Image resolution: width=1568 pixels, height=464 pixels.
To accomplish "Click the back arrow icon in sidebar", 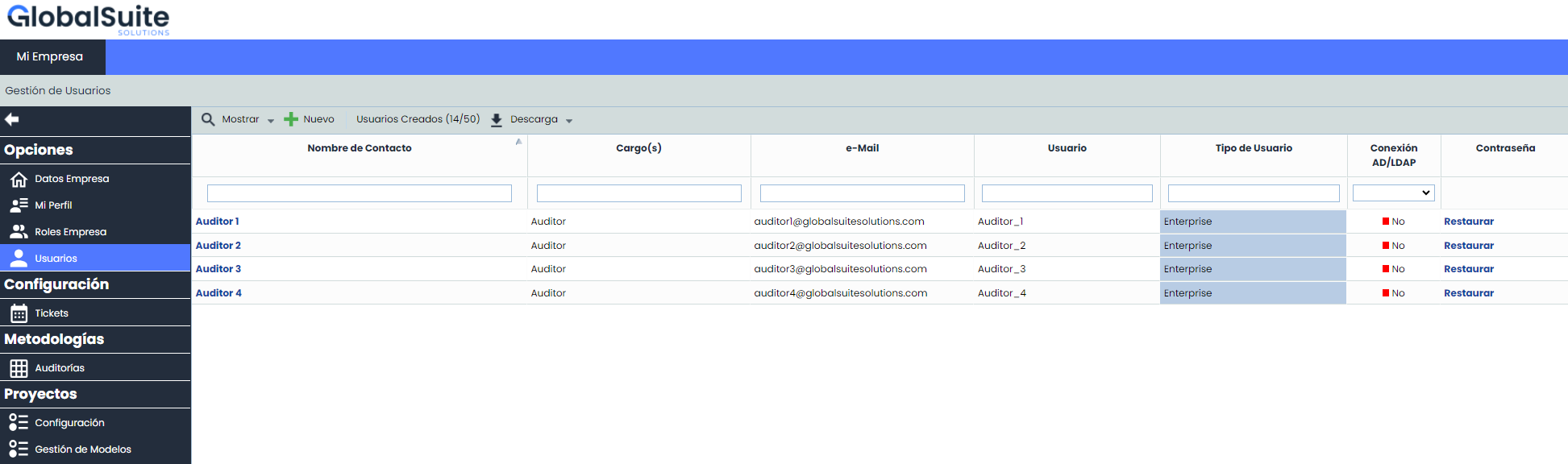I will point(12,119).
